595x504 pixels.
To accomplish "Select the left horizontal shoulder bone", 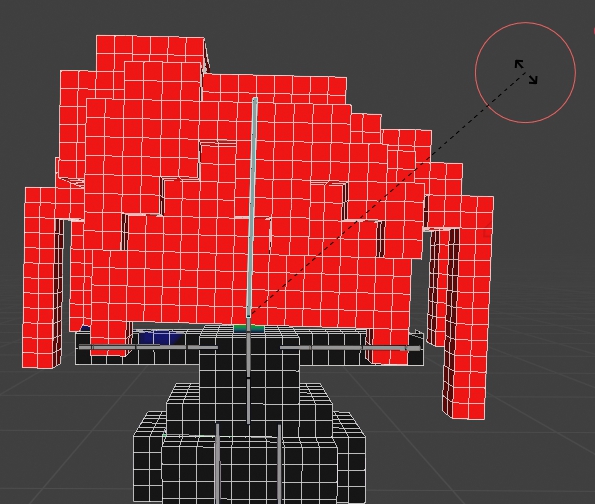I will pyautogui.click(x=148, y=347).
